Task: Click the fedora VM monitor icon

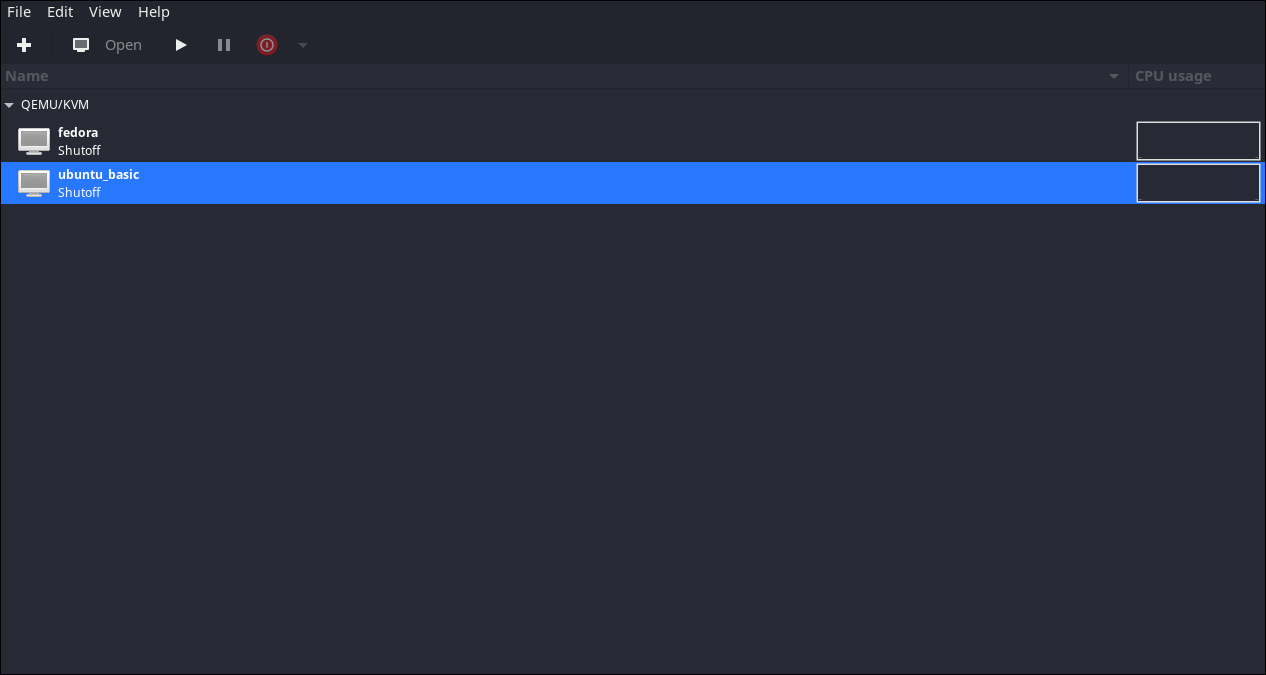Action: click(x=34, y=141)
